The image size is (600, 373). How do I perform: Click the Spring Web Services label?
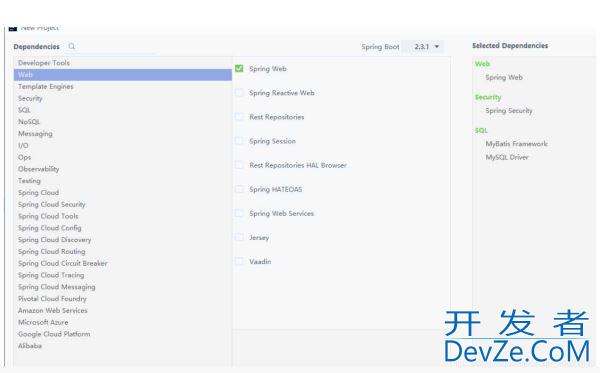(x=282, y=213)
